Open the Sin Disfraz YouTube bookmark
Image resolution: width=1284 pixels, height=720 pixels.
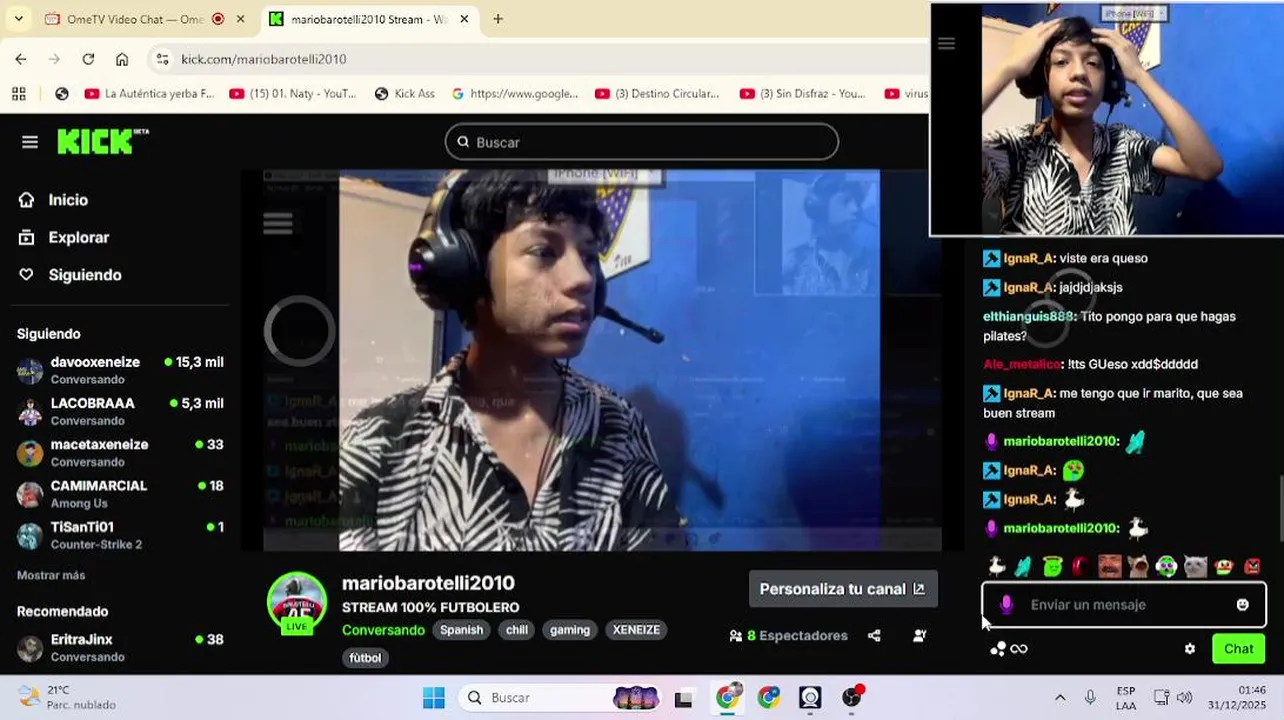803,93
